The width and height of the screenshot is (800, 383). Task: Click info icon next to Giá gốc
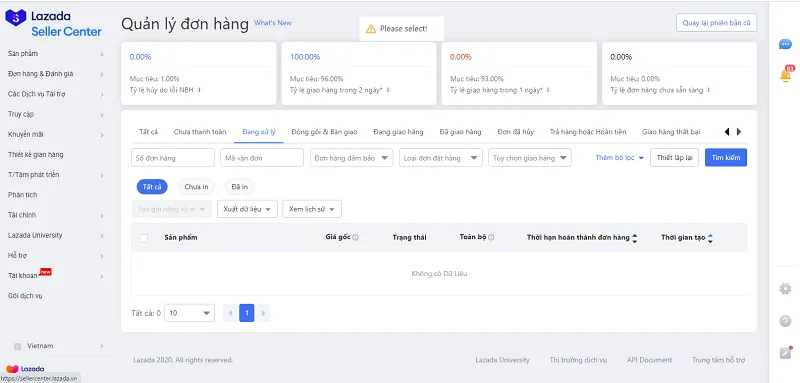point(356,238)
